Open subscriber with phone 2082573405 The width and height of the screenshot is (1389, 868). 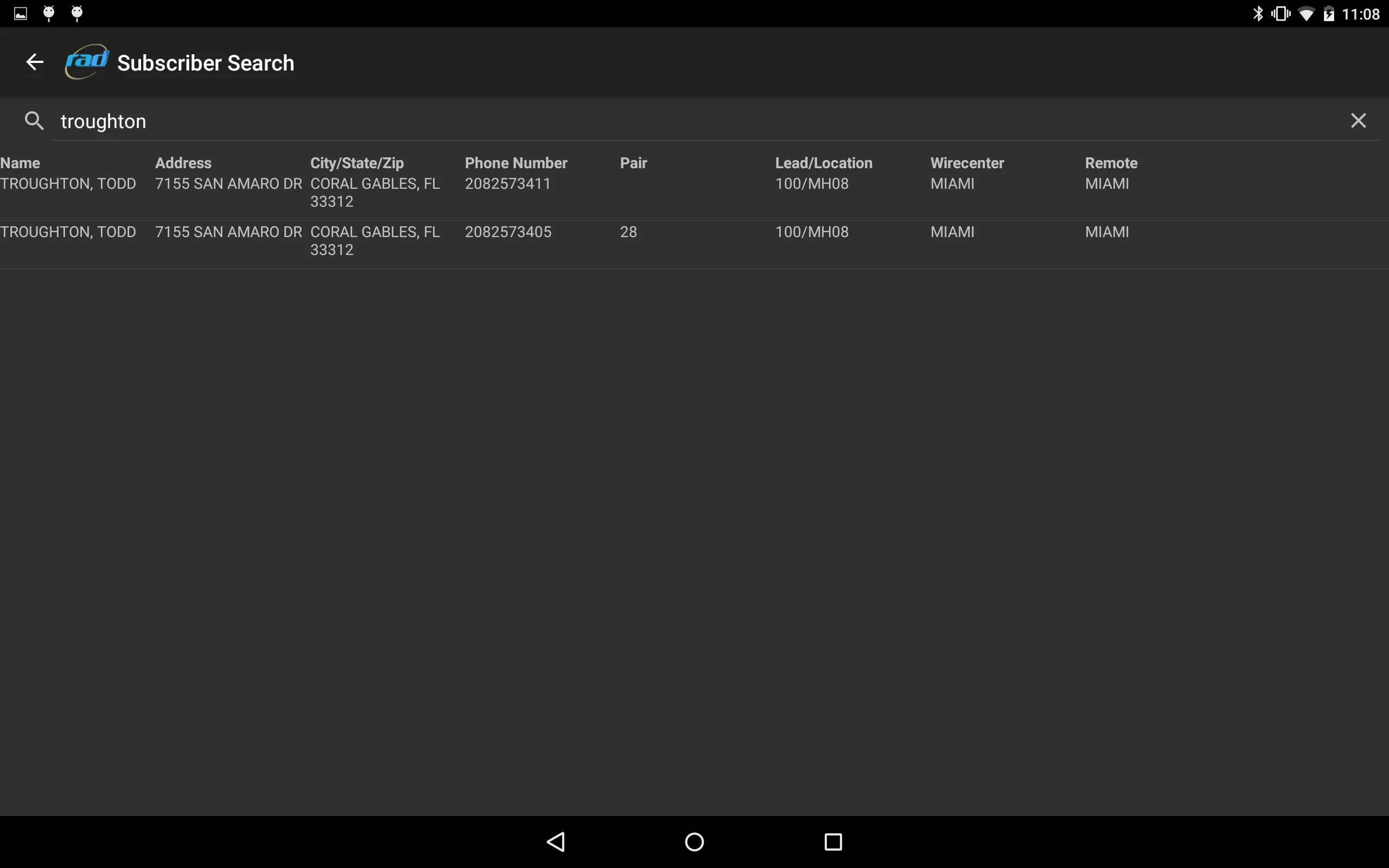694,245
